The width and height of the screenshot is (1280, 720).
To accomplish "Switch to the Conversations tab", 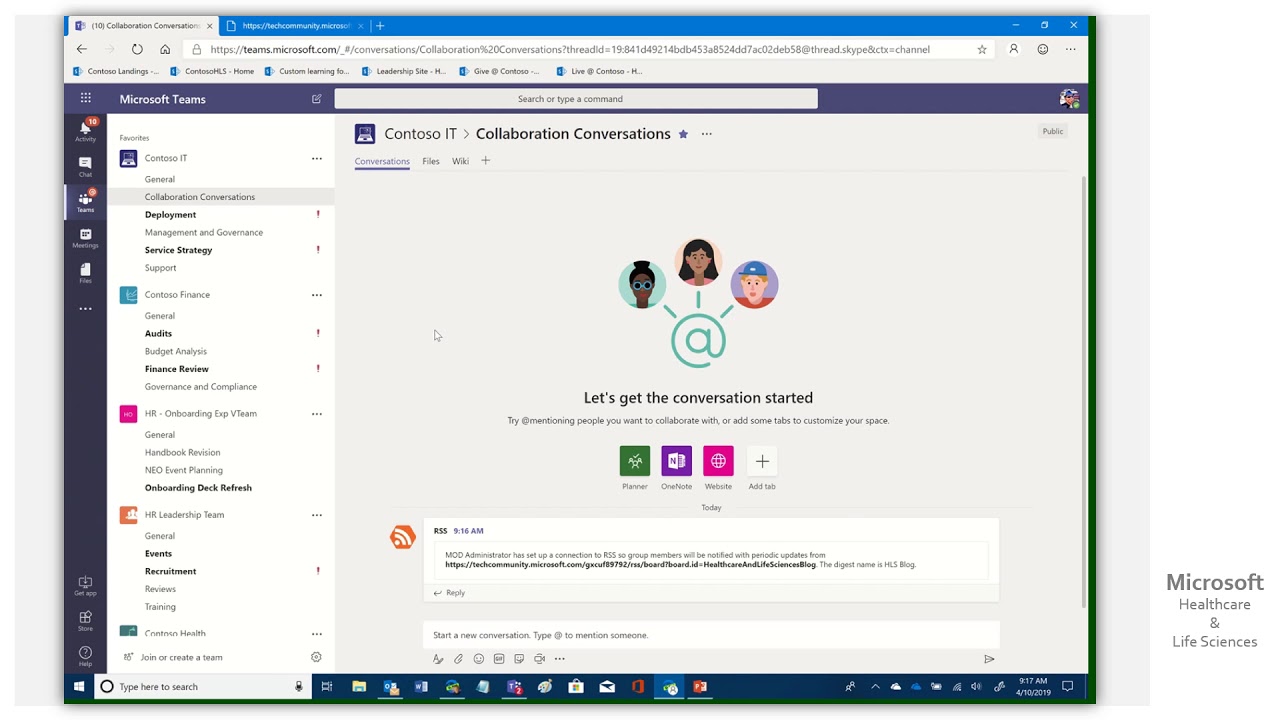I will point(382,161).
